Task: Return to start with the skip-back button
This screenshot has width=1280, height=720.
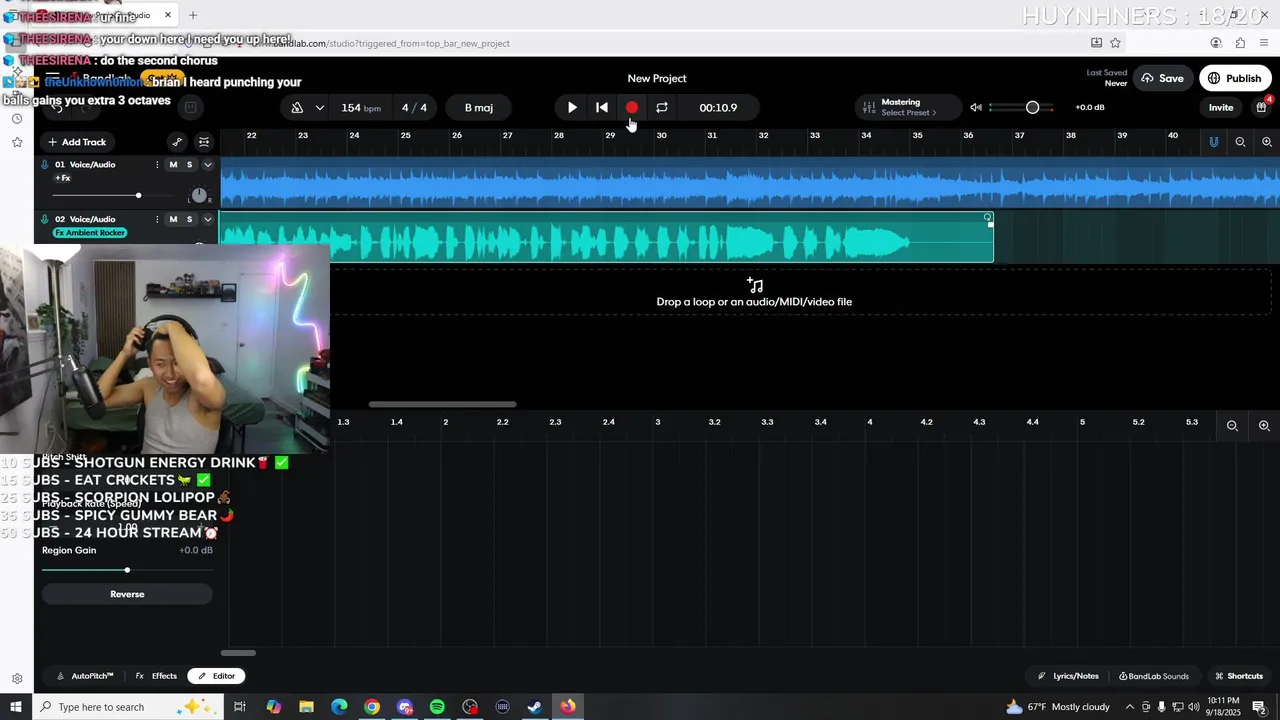Action: (x=602, y=108)
